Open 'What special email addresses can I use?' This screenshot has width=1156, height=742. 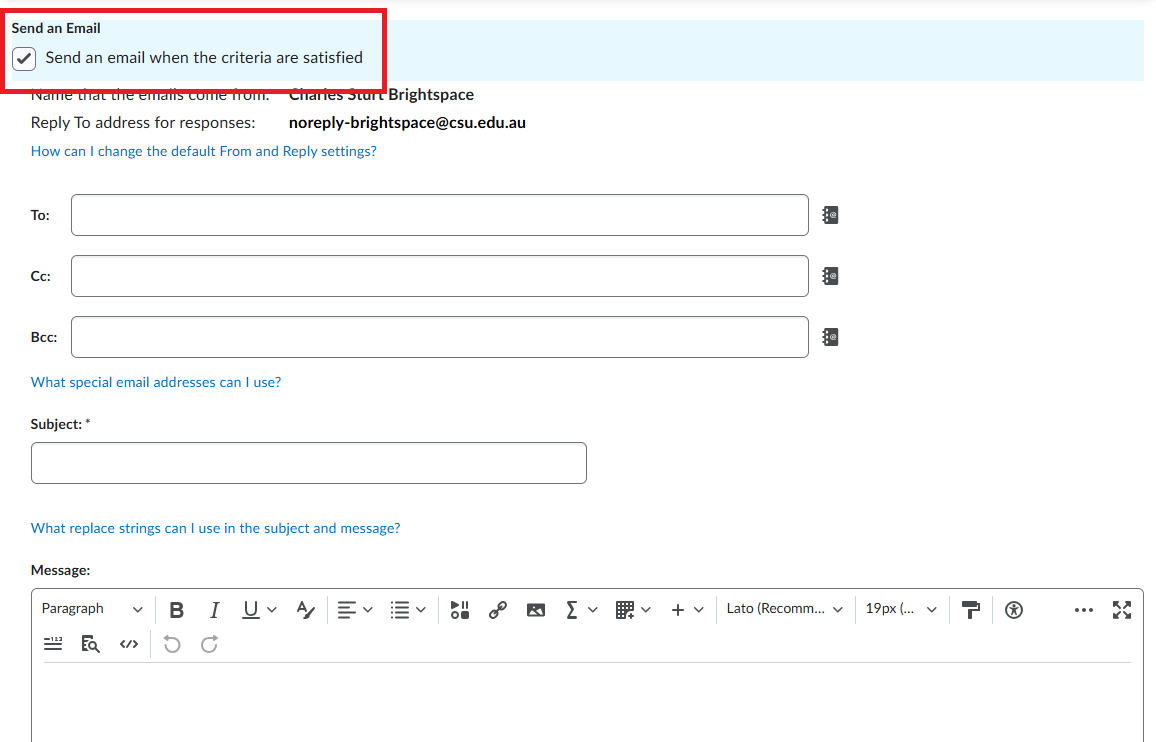156,382
